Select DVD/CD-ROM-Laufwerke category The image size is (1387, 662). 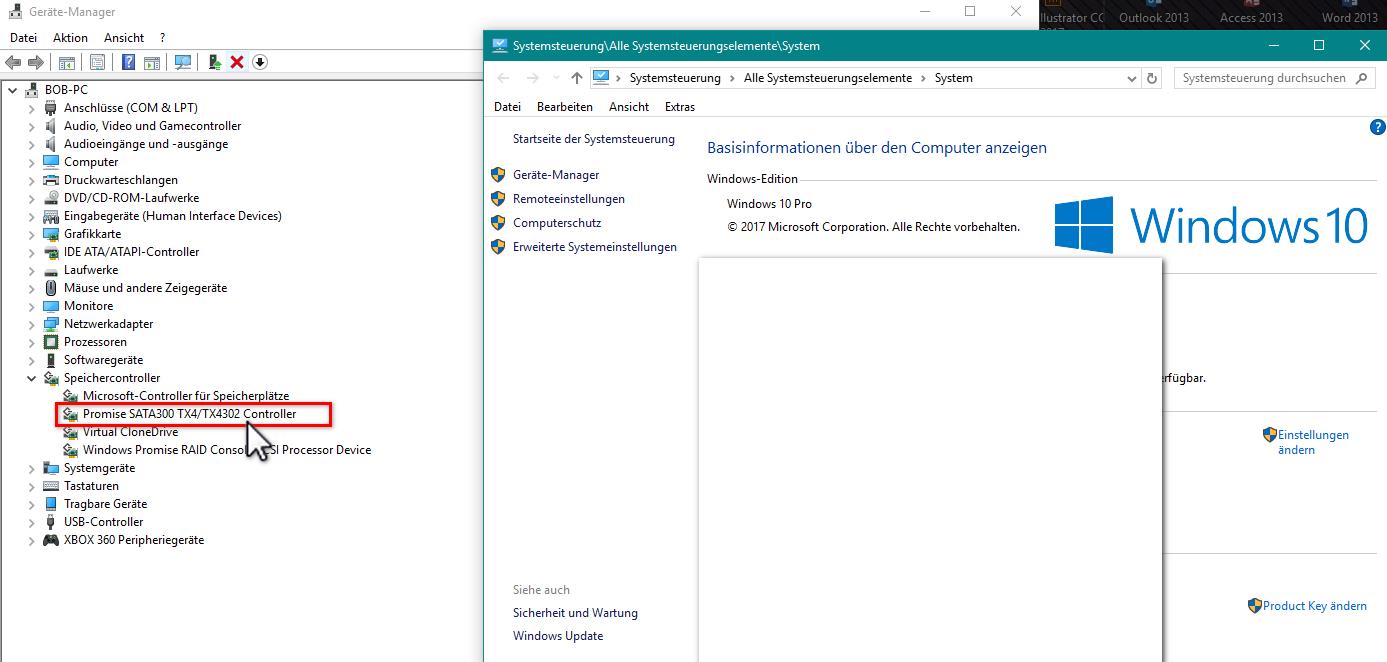pos(131,198)
